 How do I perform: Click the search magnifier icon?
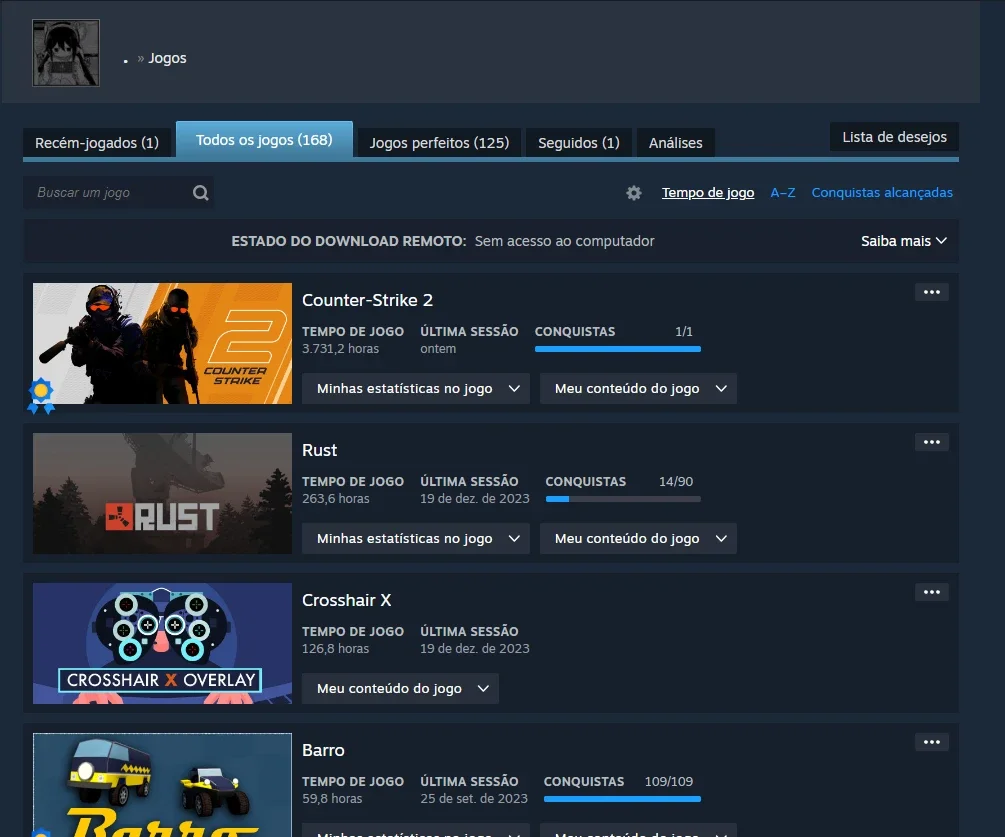tap(201, 193)
